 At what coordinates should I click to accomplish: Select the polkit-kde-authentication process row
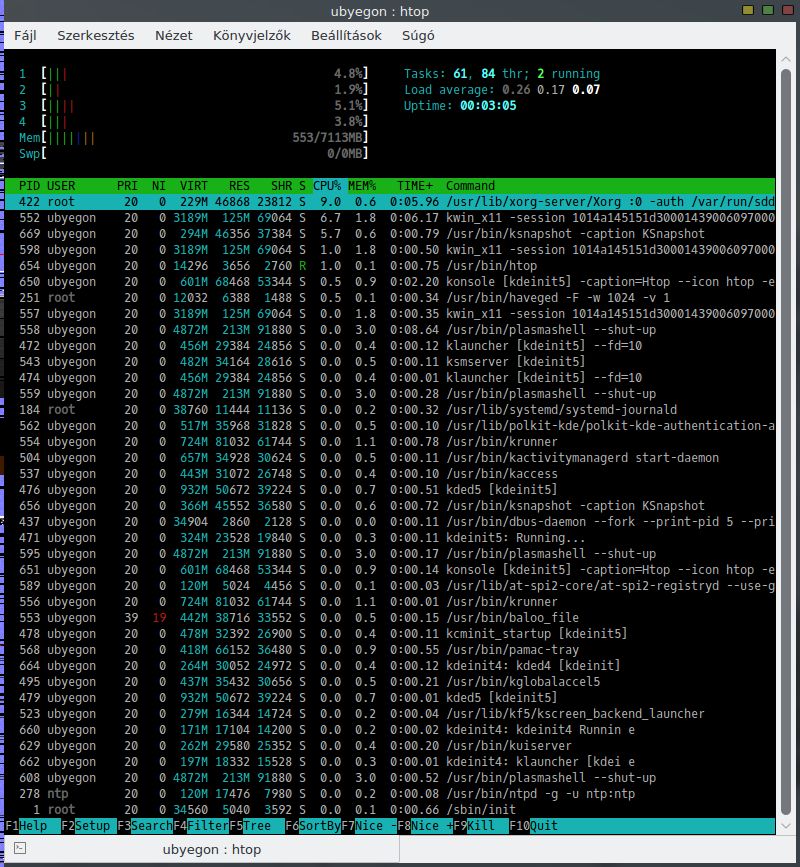coord(390,426)
